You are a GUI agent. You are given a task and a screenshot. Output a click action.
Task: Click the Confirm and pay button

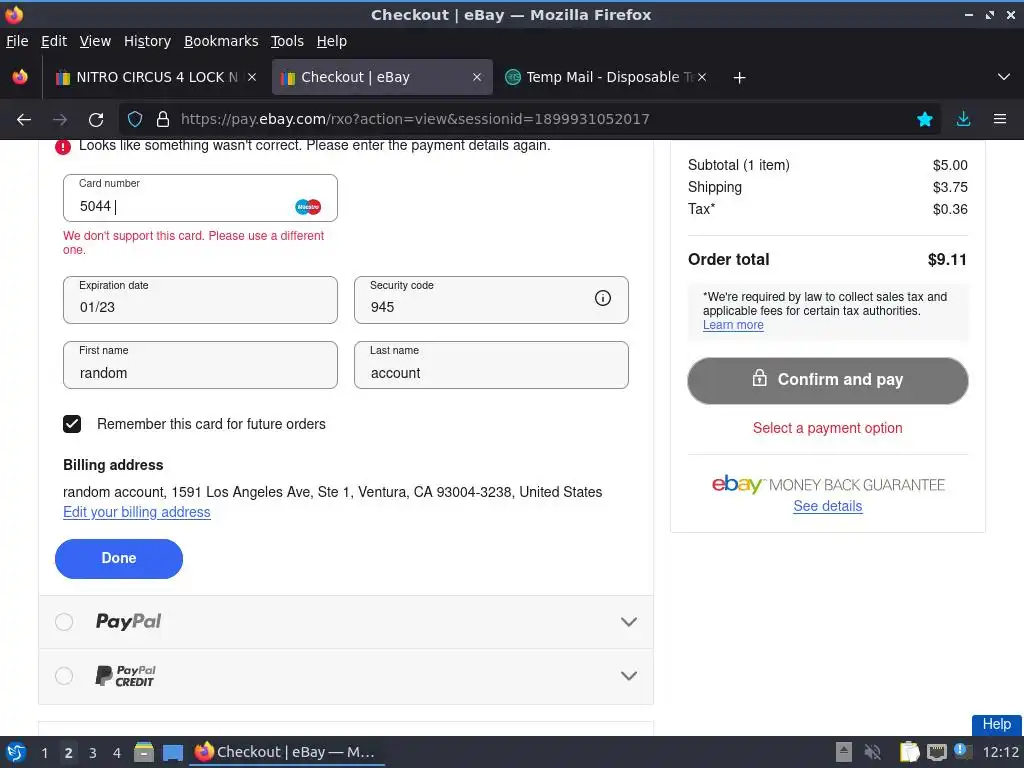pyautogui.click(x=827, y=380)
